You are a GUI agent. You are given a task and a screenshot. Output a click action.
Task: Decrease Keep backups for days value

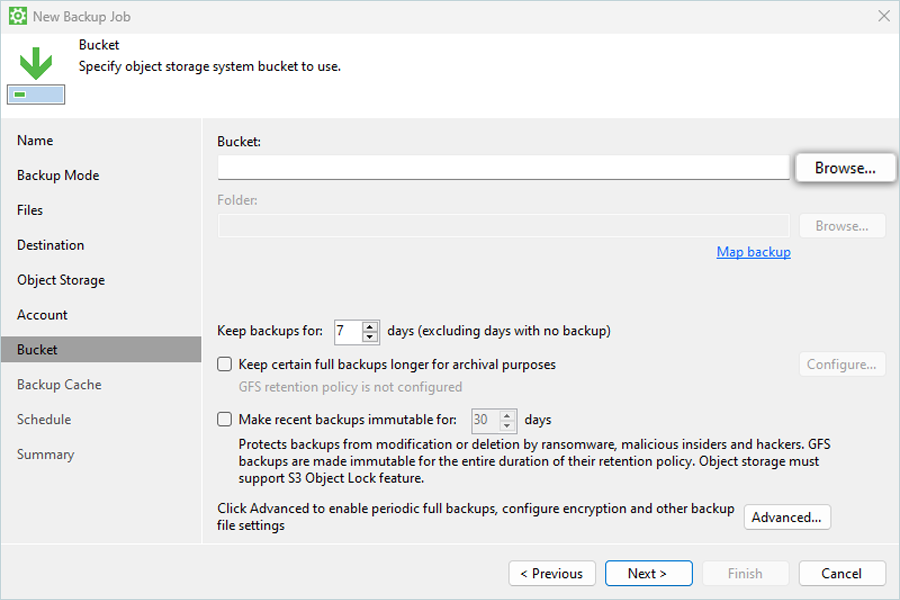pyautogui.click(x=370, y=337)
